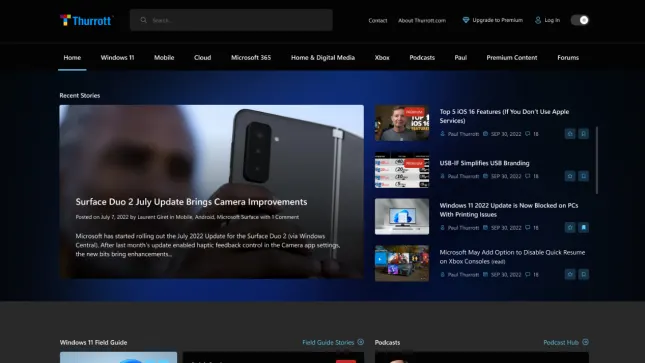This screenshot has width=645, height=363.
Task: Click USB-IF story thumbnail
Action: 402,170
